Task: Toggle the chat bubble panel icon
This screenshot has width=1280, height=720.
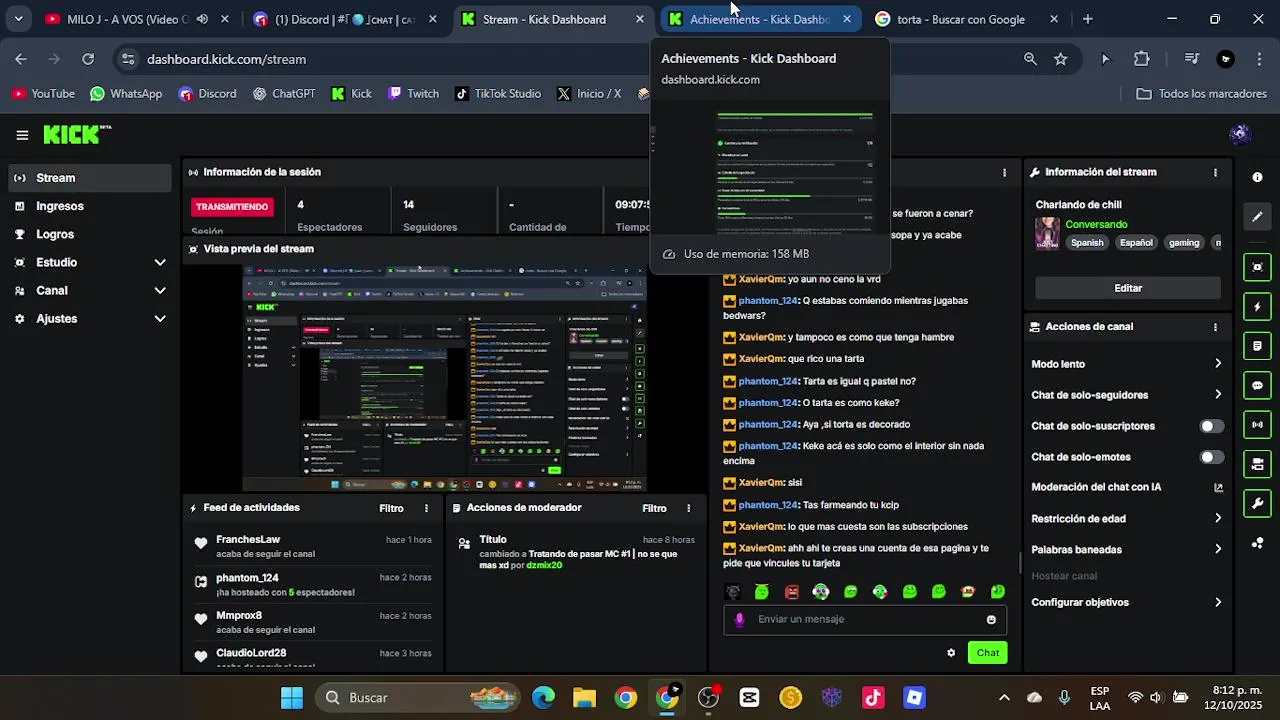Action: 1257,386
